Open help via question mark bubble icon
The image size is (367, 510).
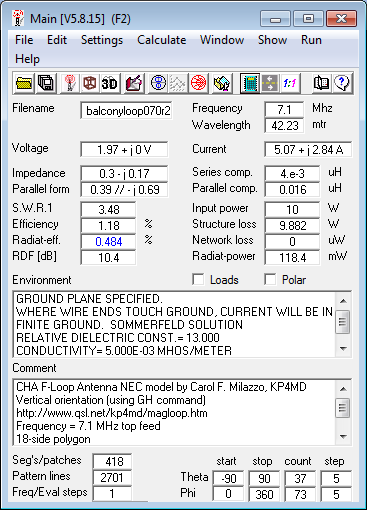[x=342, y=83]
